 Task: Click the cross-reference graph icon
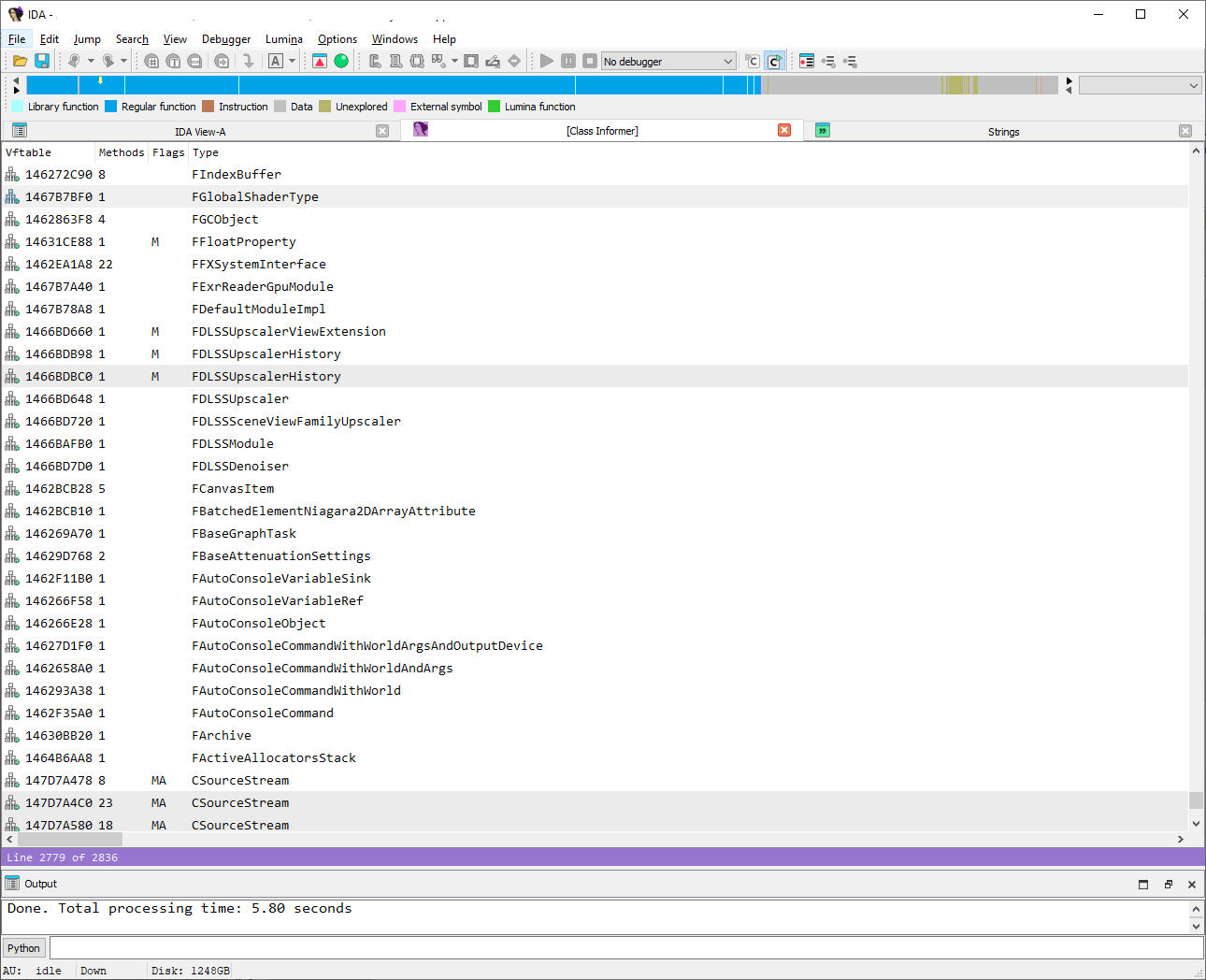pos(438,61)
